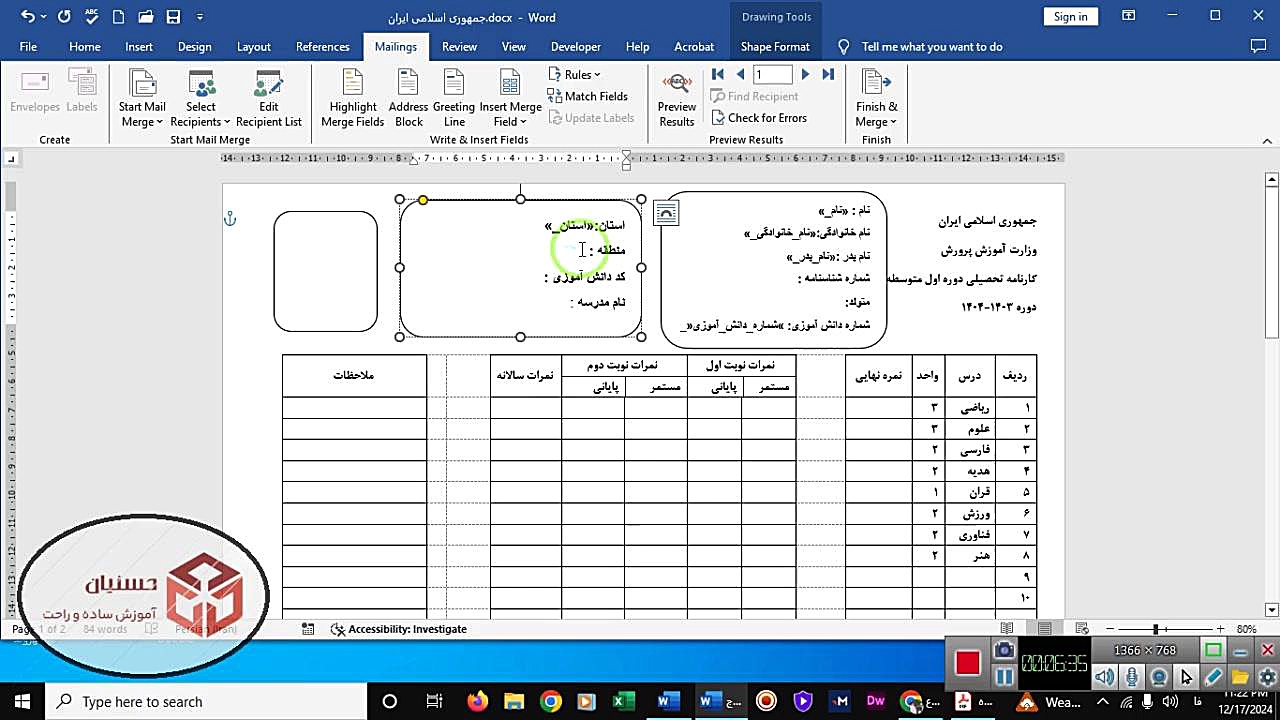Expand the Rules menu

[x=575, y=75]
